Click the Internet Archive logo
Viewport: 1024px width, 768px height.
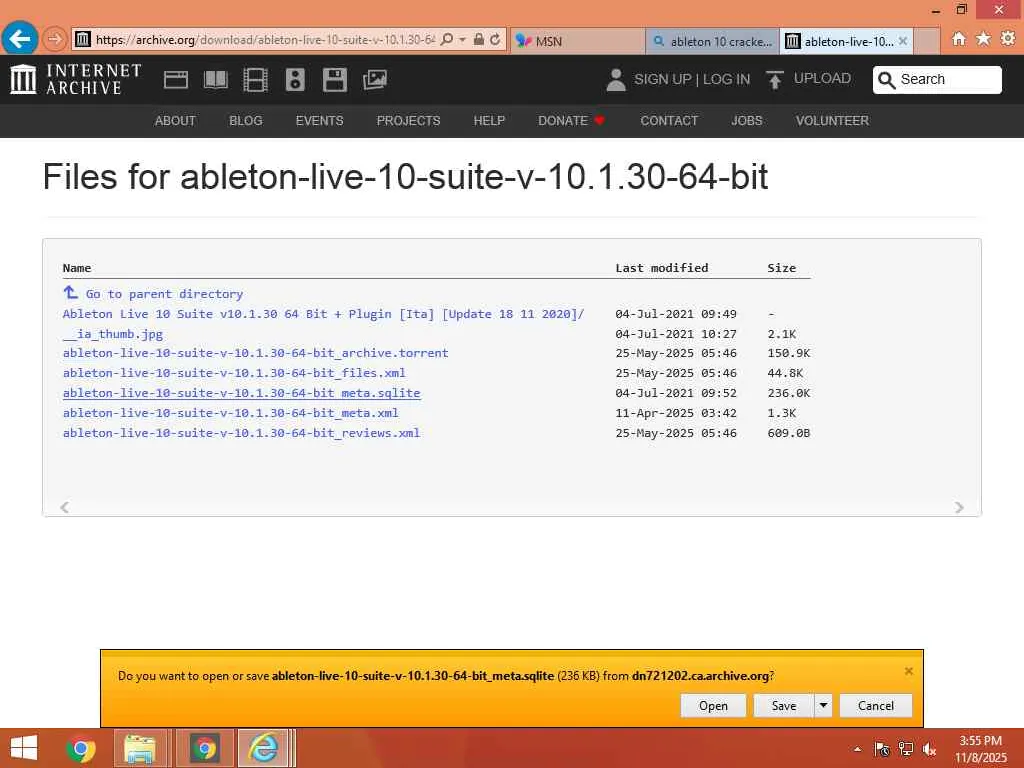(x=76, y=79)
